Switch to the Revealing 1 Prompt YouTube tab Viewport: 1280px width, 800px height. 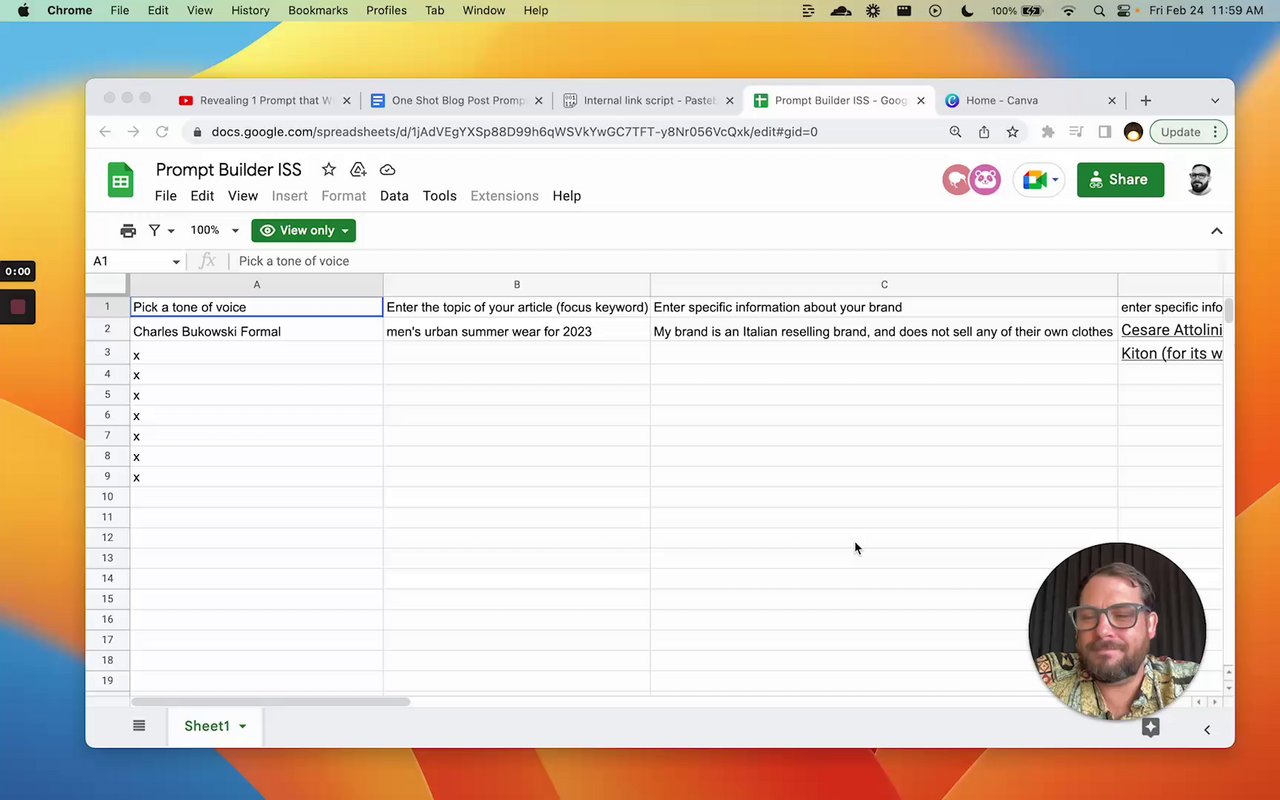(264, 100)
